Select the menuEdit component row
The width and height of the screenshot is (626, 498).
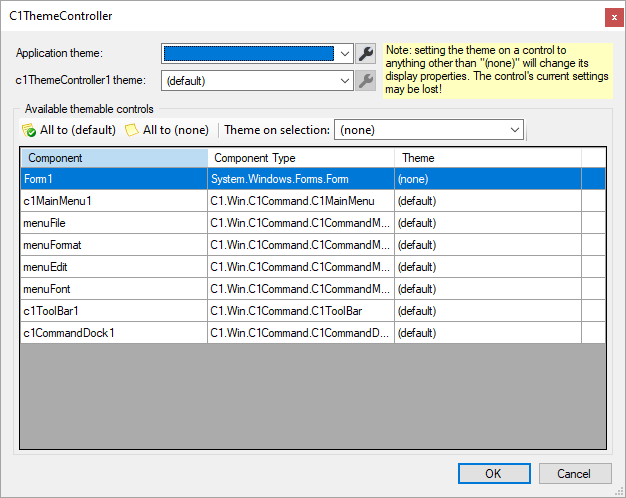click(x=114, y=266)
